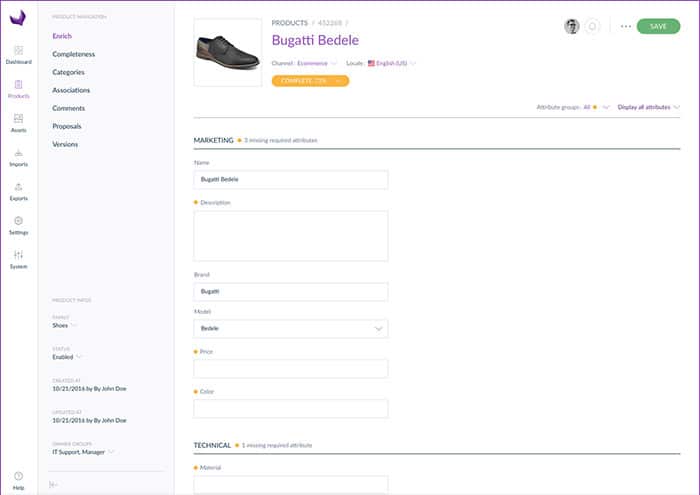Click the Imports sidebar icon
This screenshot has height=495, width=700.
[x=18, y=156]
